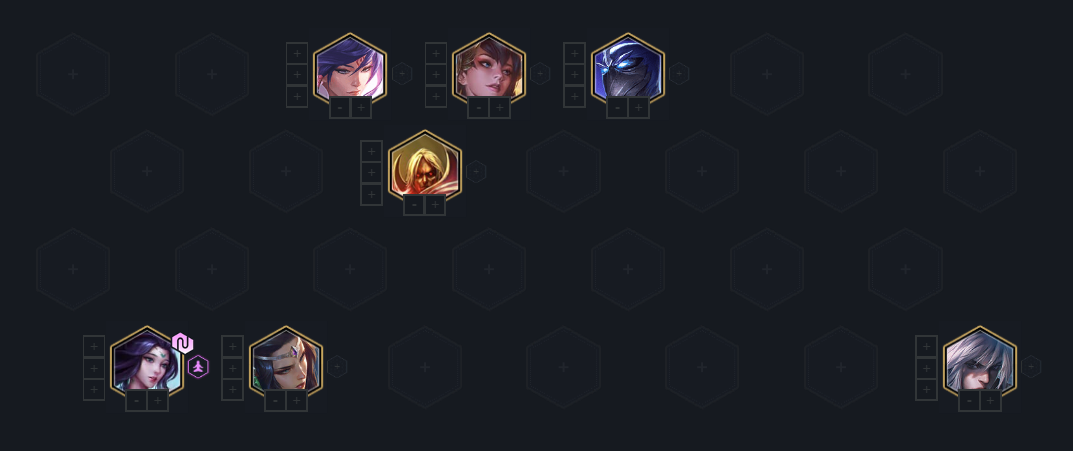The width and height of the screenshot is (1073, 451).
Task: Increase star level of white-haired champion
Action: point(990,400)
